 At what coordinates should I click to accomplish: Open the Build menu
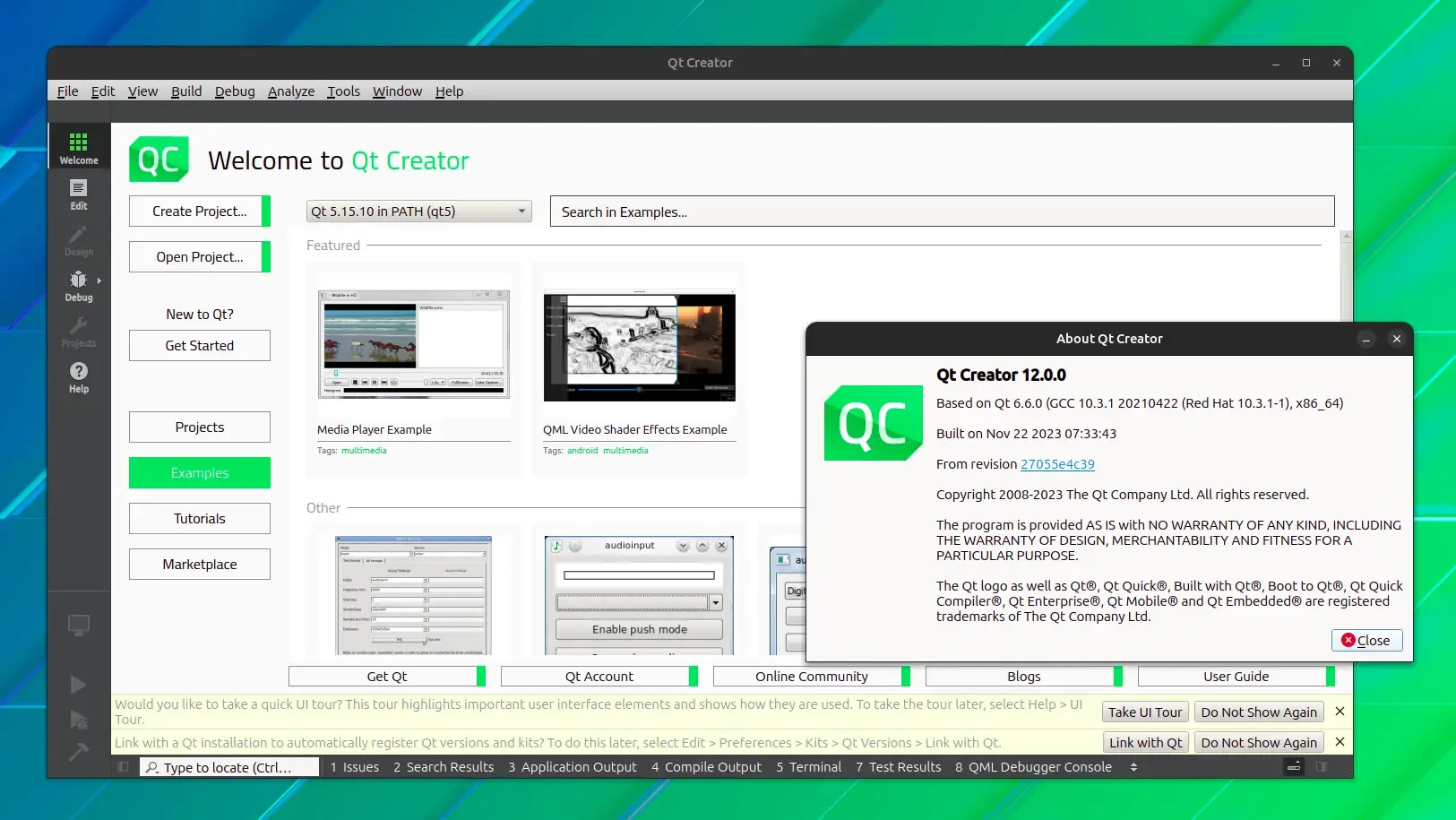click(186, 91)
